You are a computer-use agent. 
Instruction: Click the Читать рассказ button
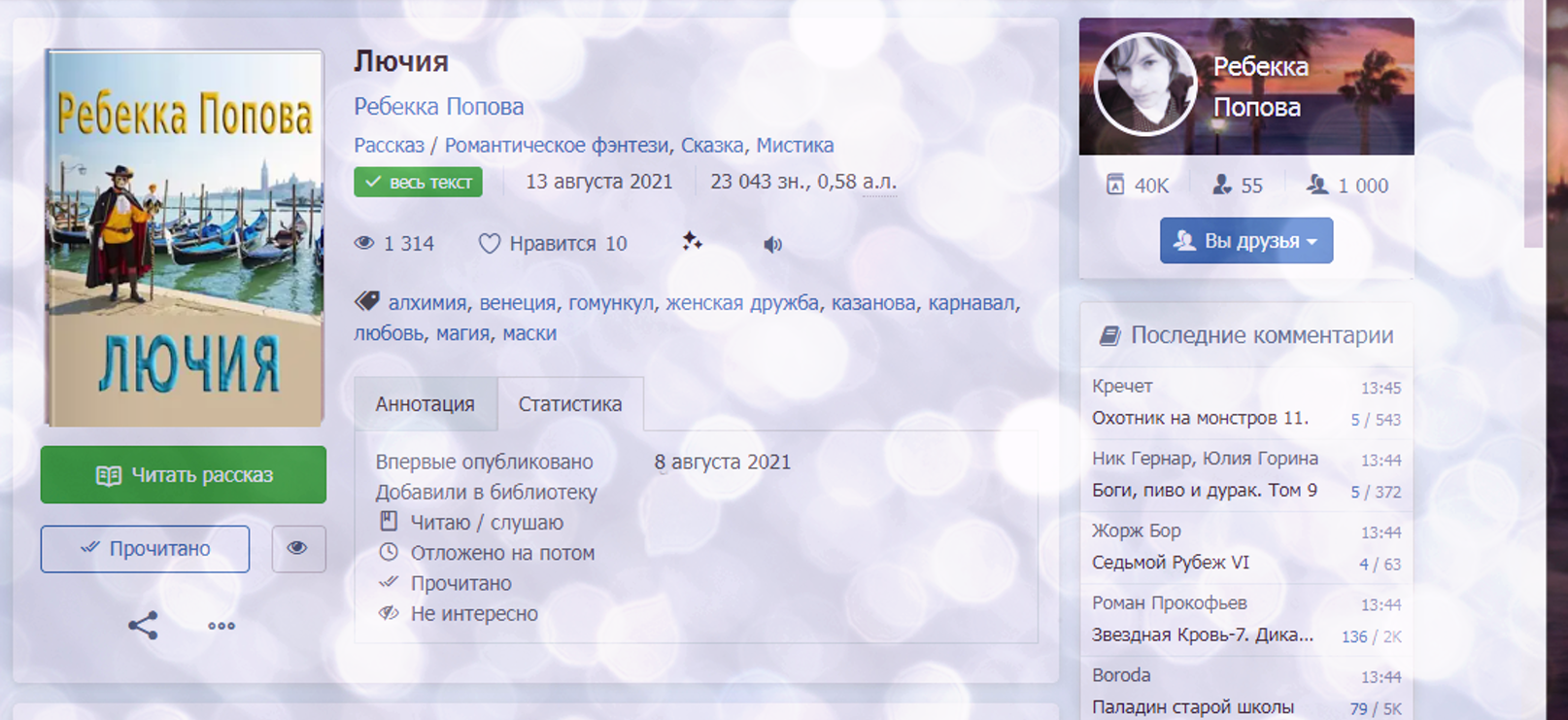[184, 475]
